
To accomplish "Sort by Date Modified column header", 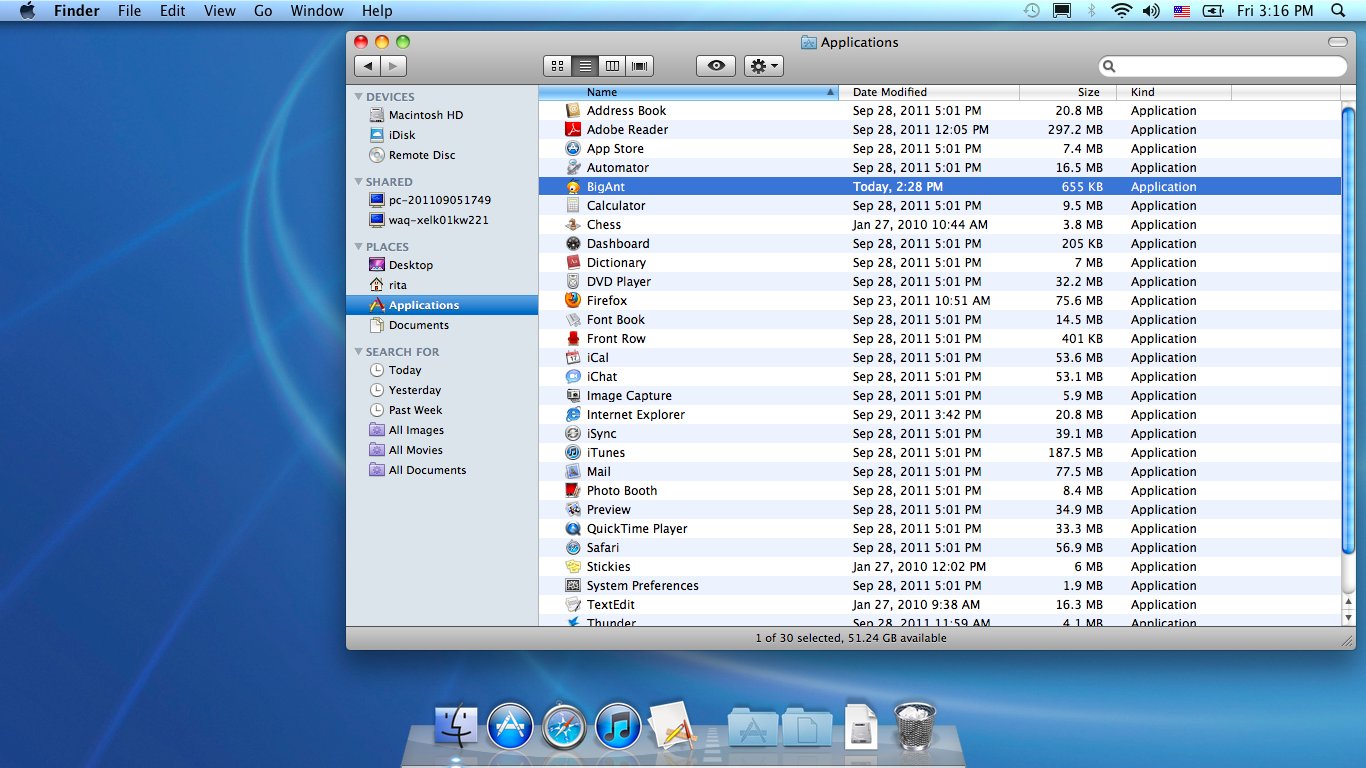I will pos(929,92).
